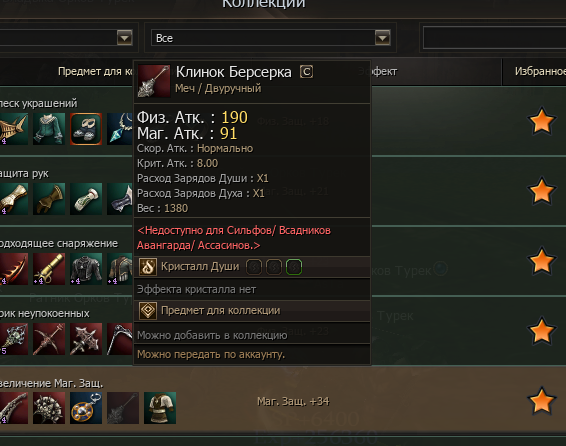Screen dimensions: 566x446
Task: Open the Все filter dropdown
Action: (x=271, y=38)
